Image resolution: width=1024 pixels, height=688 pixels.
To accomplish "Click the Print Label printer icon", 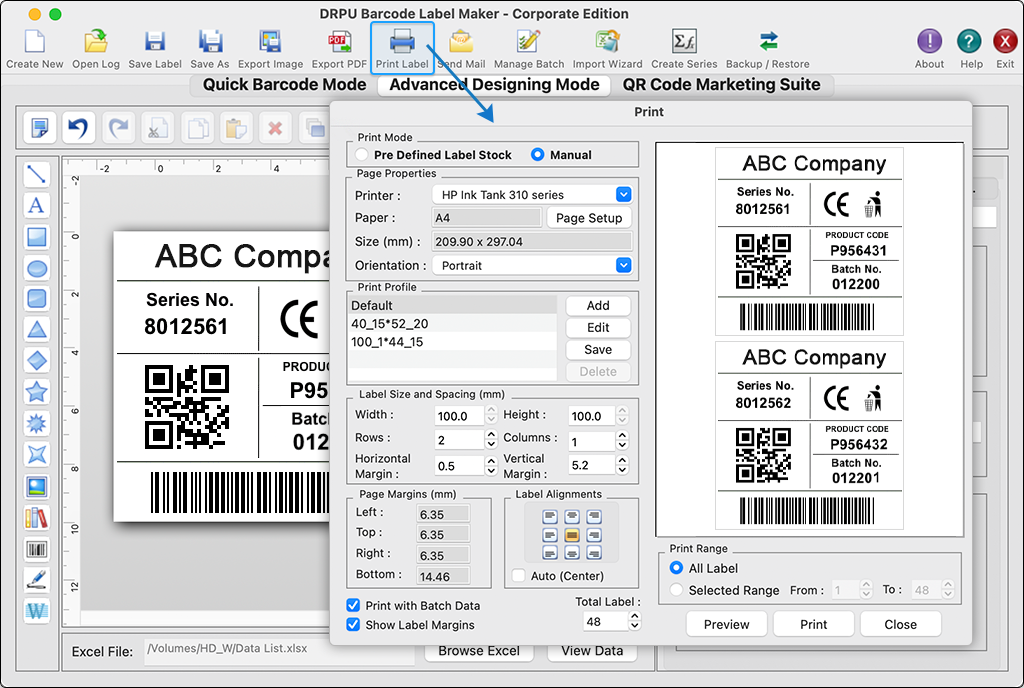I will [402, 42].
